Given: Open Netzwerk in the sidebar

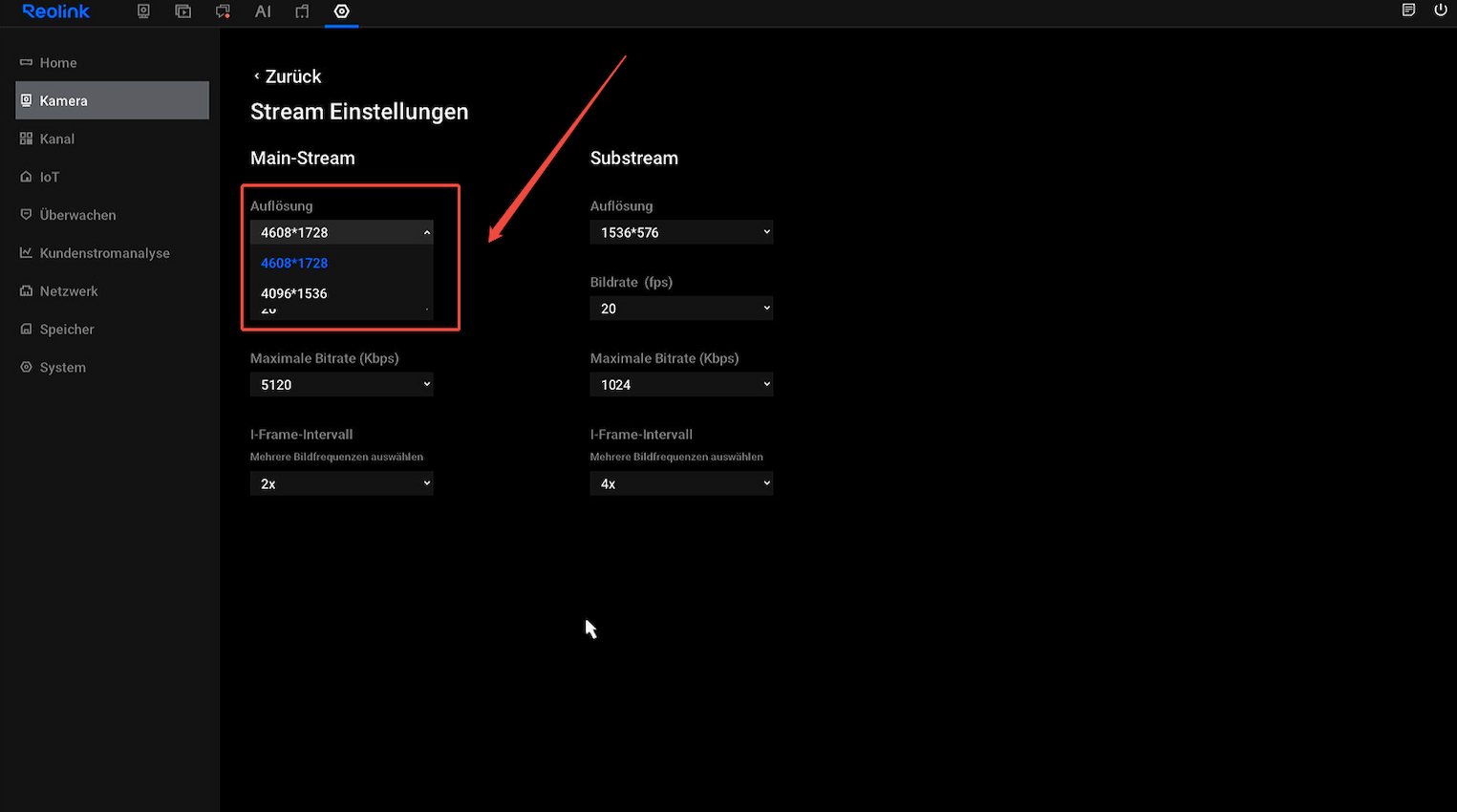Looking at the screenshot, I should click(x=112, y=291).
